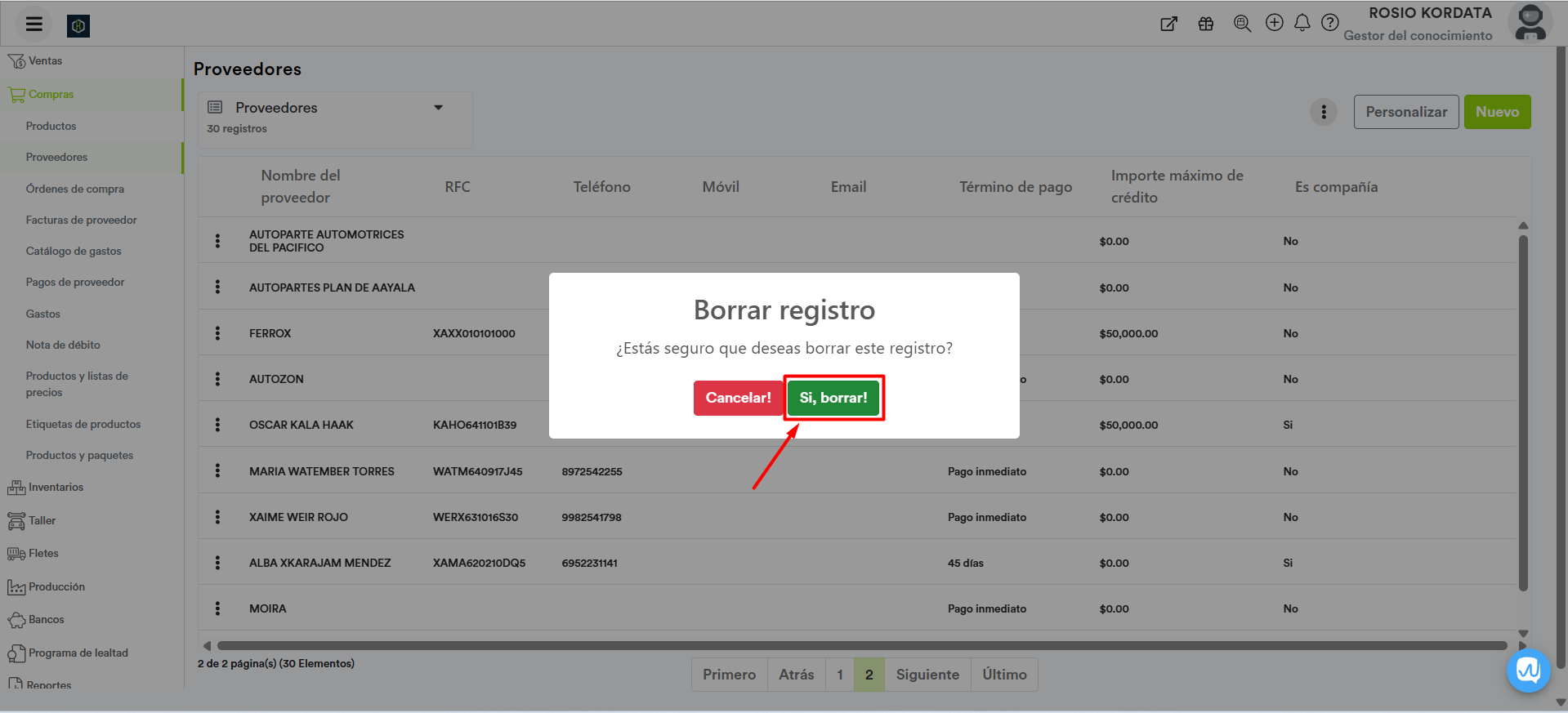Go to page 1 in pagination
This screenshot has height=713, width=1568.
[839, 675]
